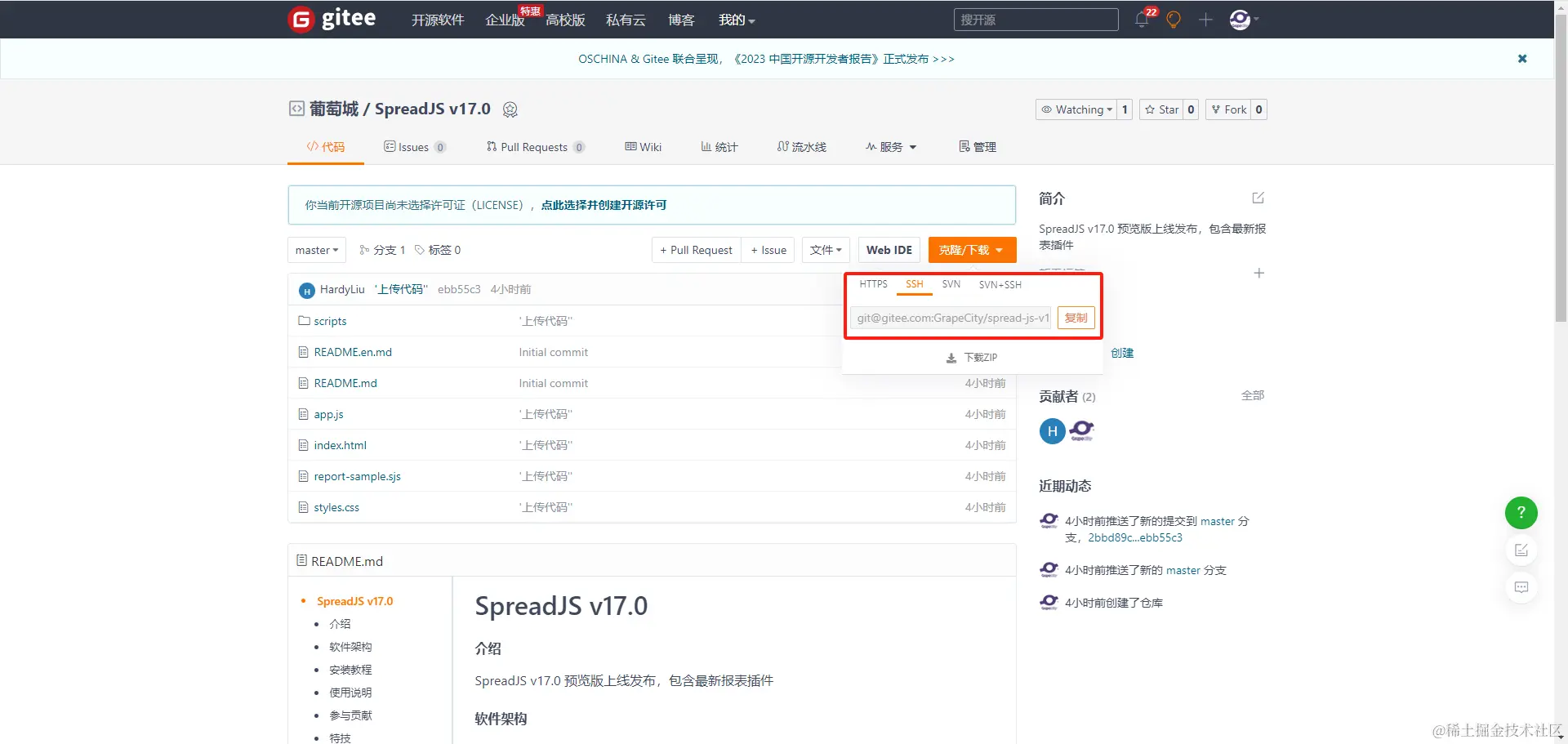Image resolution: width=1568 pixels, height=744 pixels.
Task: Select the SVN+SSH clone tab
Action: pyautogui.click(x=1000, y=284)
